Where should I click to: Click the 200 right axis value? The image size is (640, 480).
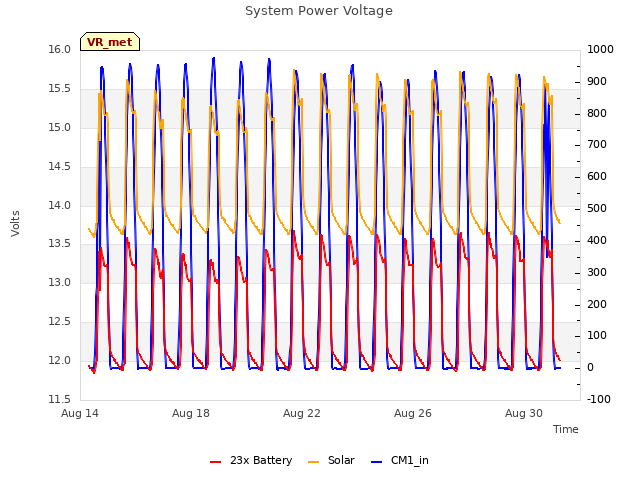click(597, 304)
